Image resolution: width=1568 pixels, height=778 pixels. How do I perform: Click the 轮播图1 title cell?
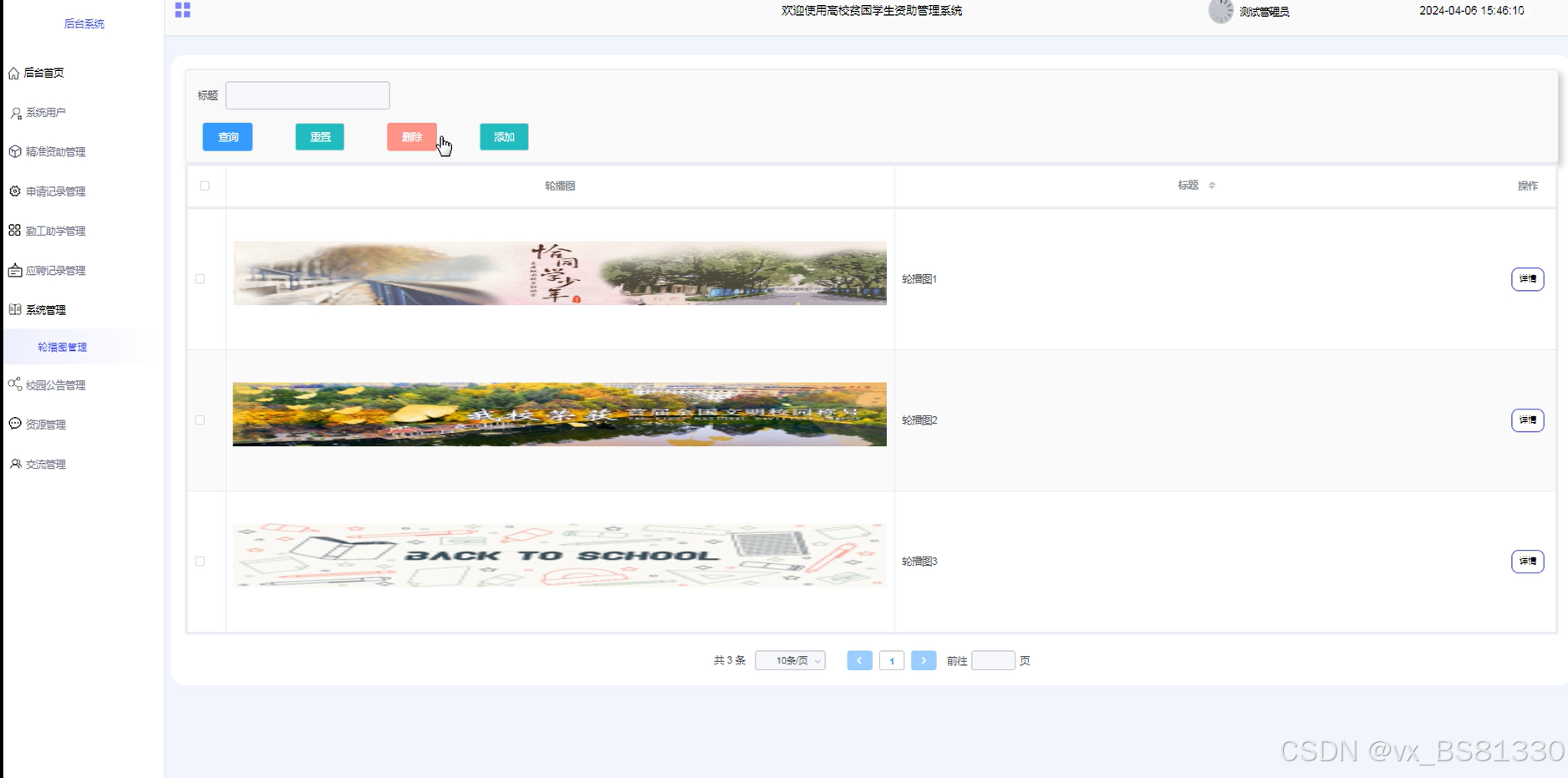[919, 279]
